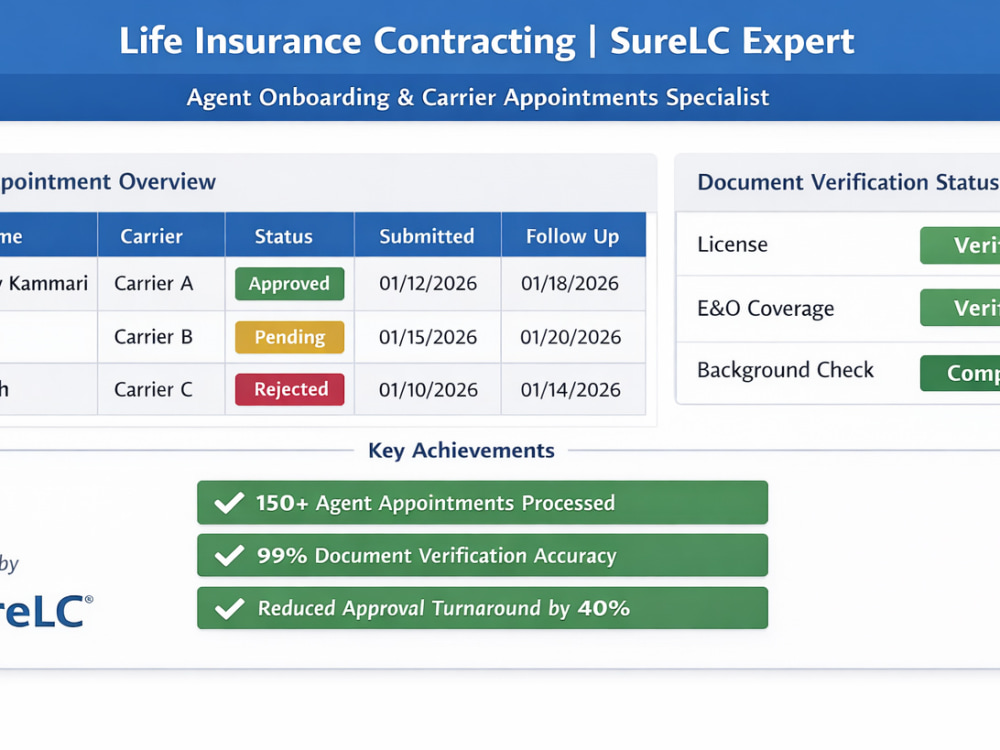Select the Approved status badge
The width and height of the screenshot is (1000, 750).
pos(290,284)
